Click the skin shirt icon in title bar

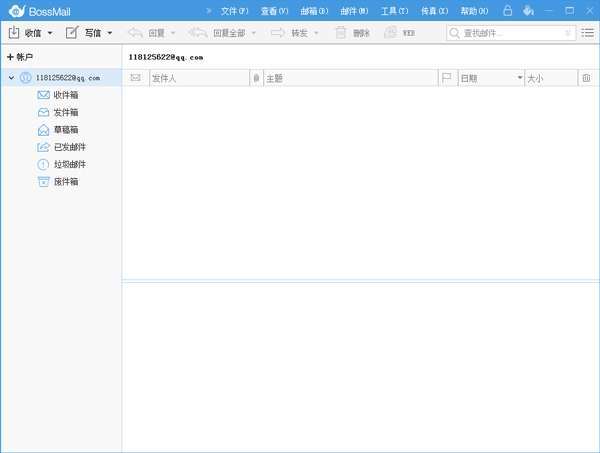pyautogui.click(x=528, y=11)
